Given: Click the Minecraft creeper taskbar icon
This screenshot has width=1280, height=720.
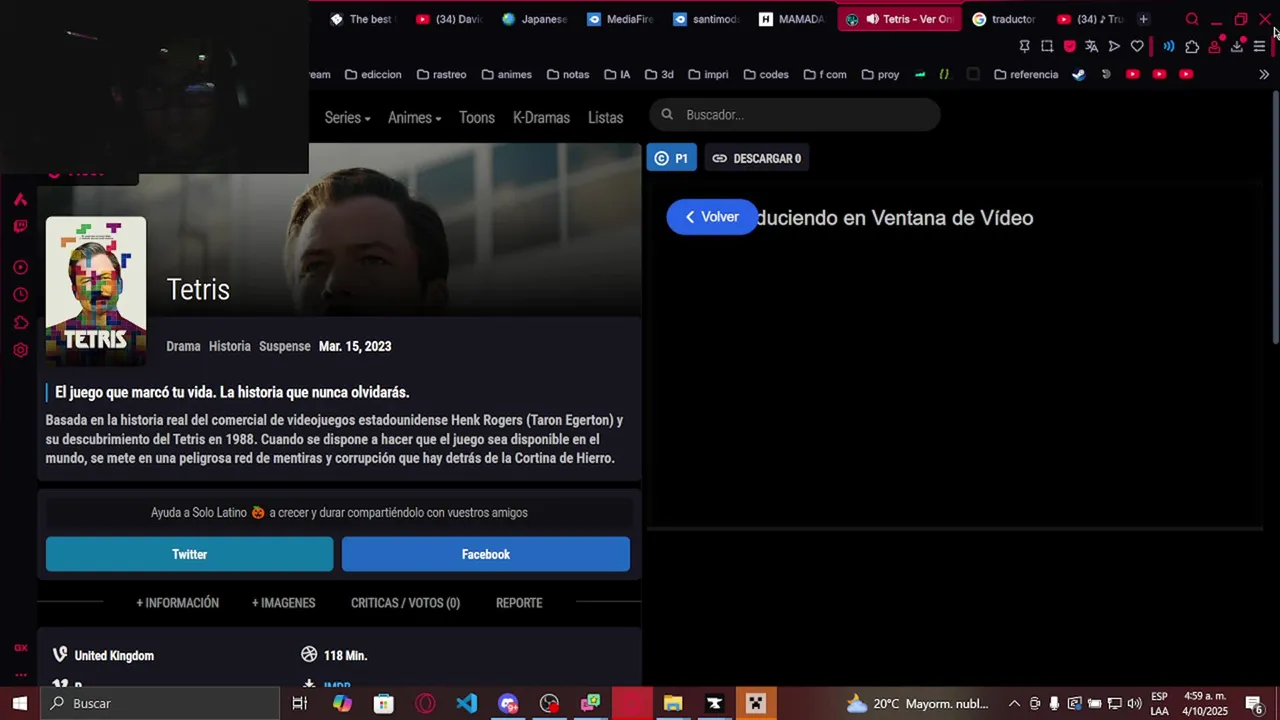Looking at the screenshot, I should point(756,703).
